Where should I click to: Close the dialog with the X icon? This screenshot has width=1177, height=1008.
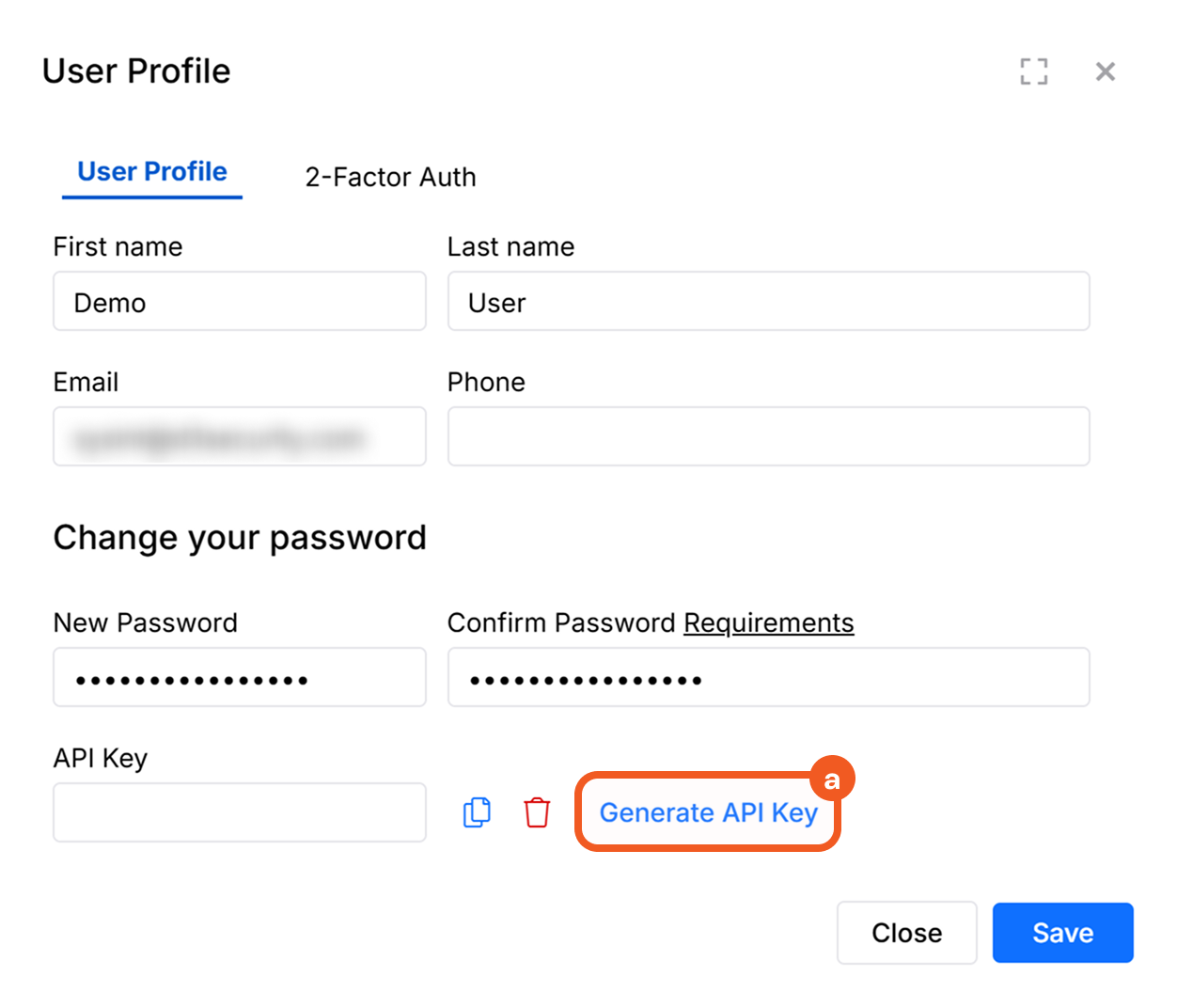tap(1106, 71)
